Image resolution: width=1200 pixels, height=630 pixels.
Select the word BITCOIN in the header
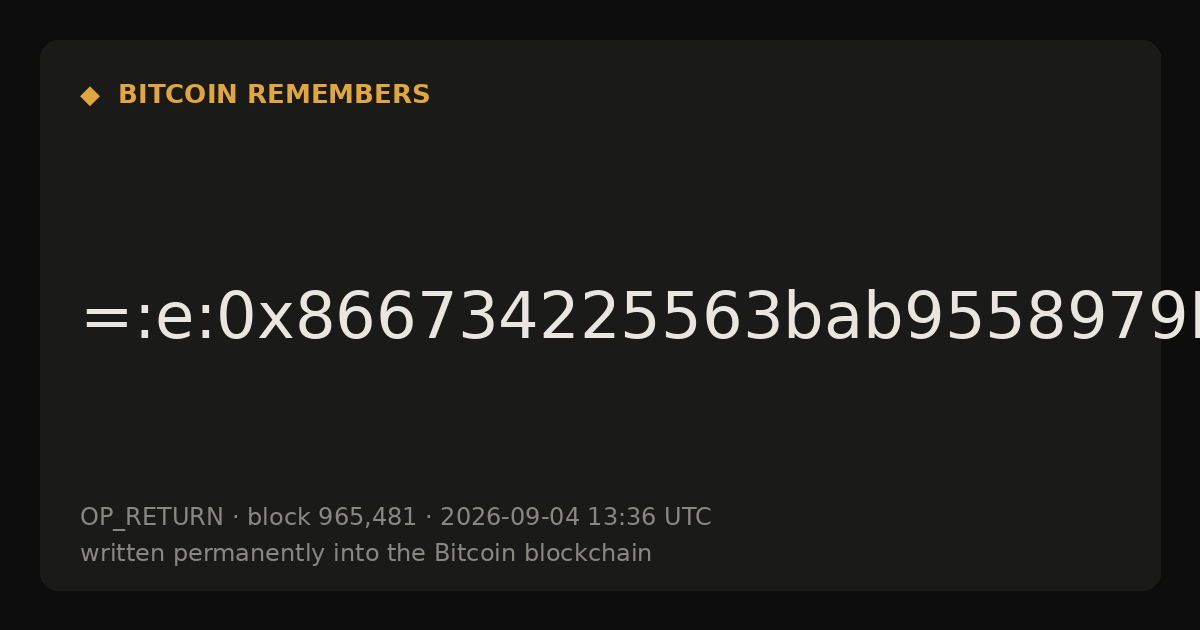[x=179, y=95]
